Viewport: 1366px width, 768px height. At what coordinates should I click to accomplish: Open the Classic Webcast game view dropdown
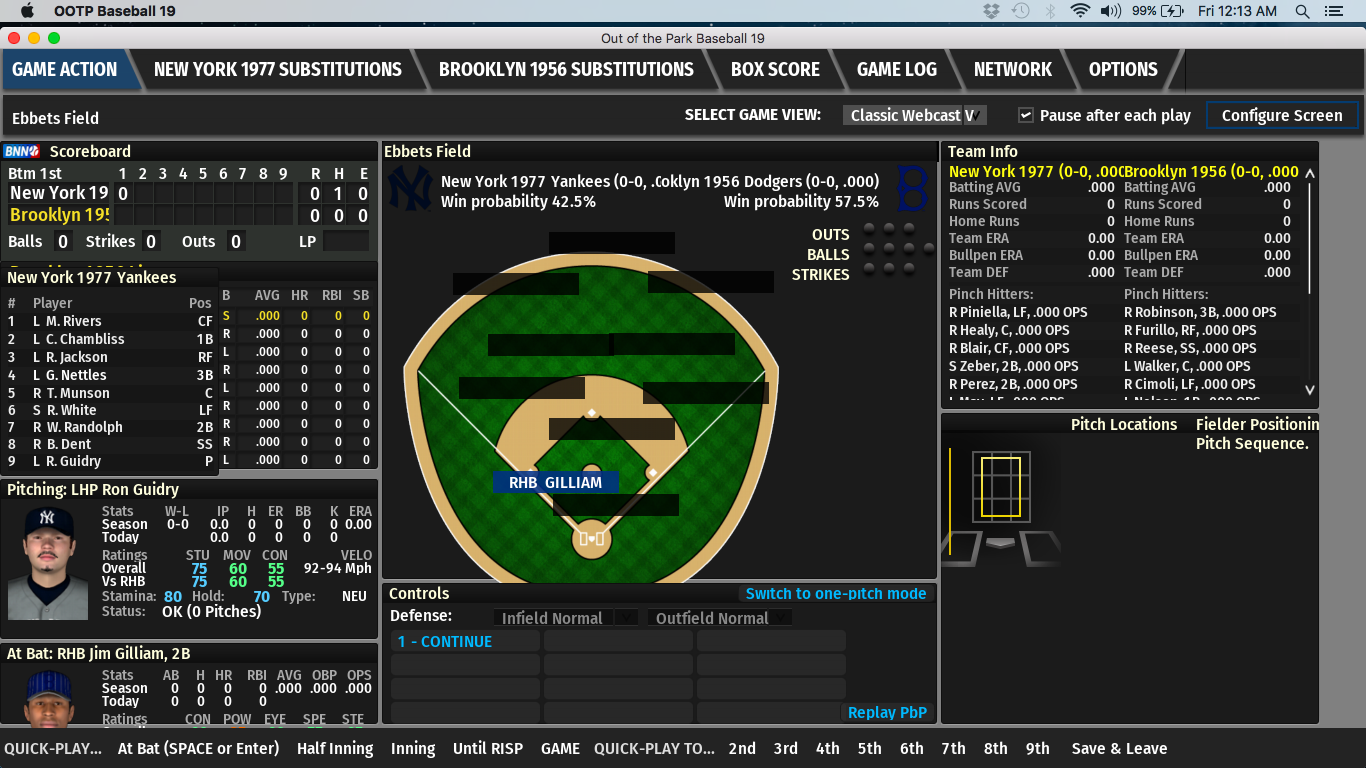pos(914,115)
